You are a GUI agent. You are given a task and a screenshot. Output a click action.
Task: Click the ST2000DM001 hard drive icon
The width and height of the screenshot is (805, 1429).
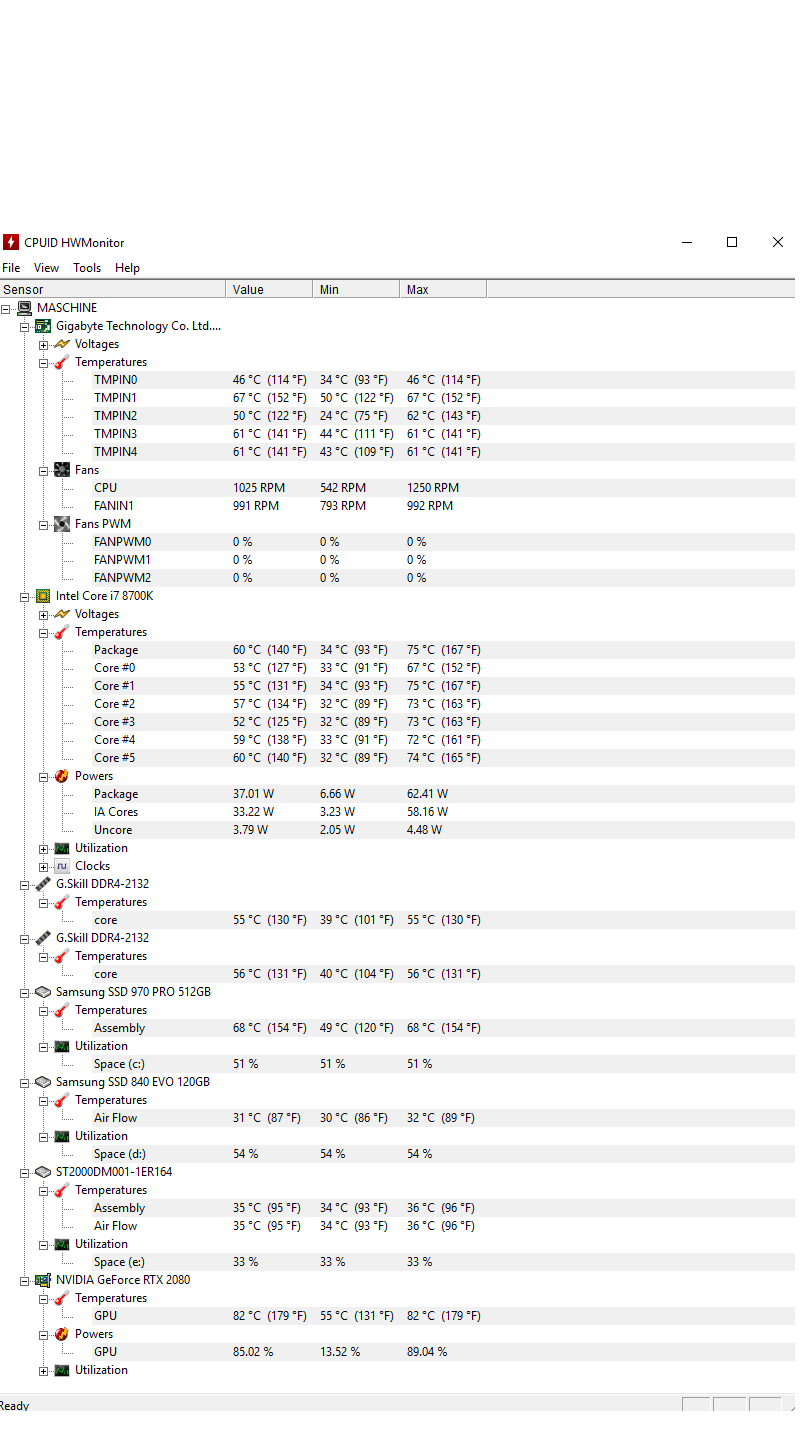(43, 1172)
